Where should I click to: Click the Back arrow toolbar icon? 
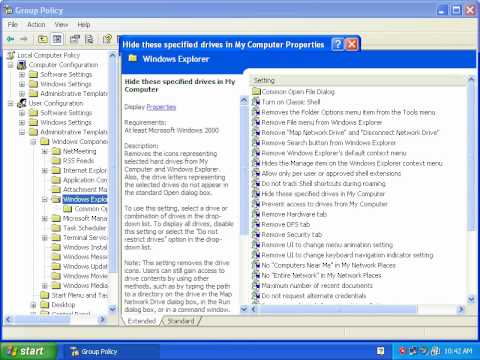[x=11, y=39]
